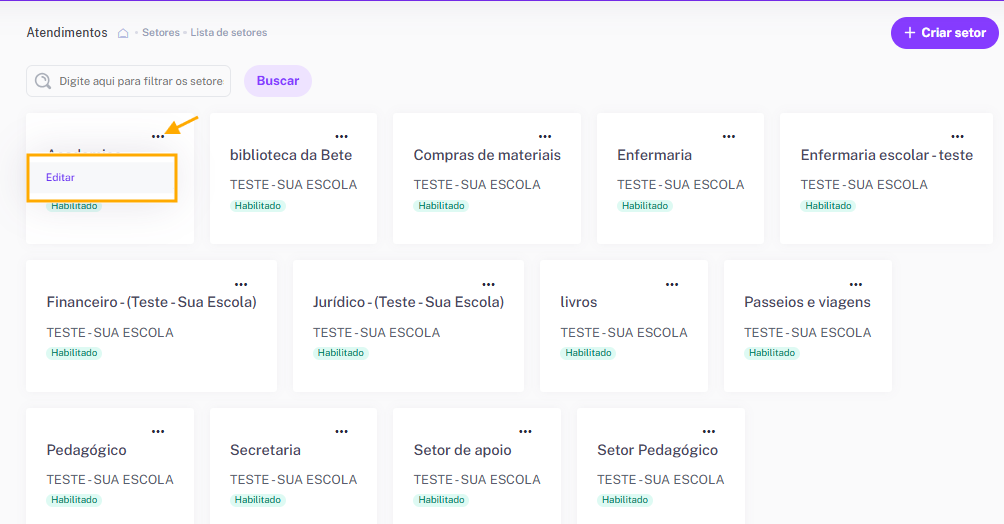Screen dimensions: 1004x524
Task: Click Habilitado badge on livros card
Action: (588, 353)
